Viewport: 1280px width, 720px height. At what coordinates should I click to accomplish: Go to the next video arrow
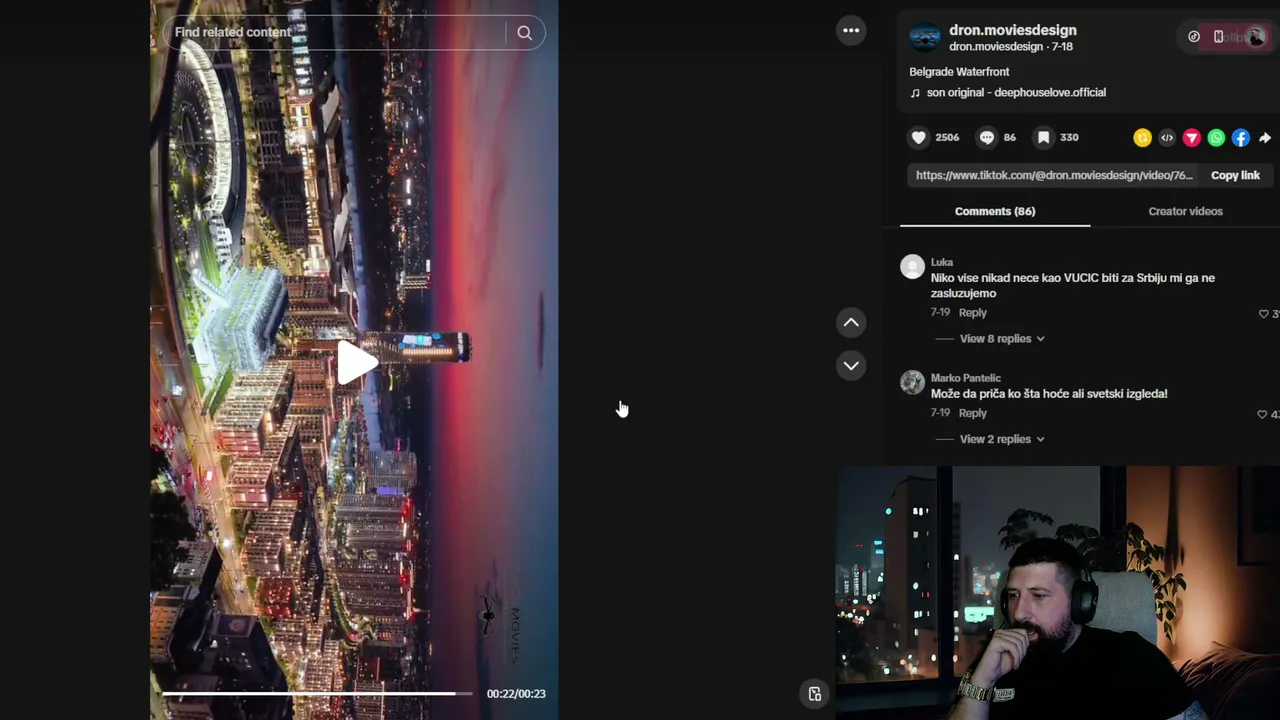pos(851,365)
